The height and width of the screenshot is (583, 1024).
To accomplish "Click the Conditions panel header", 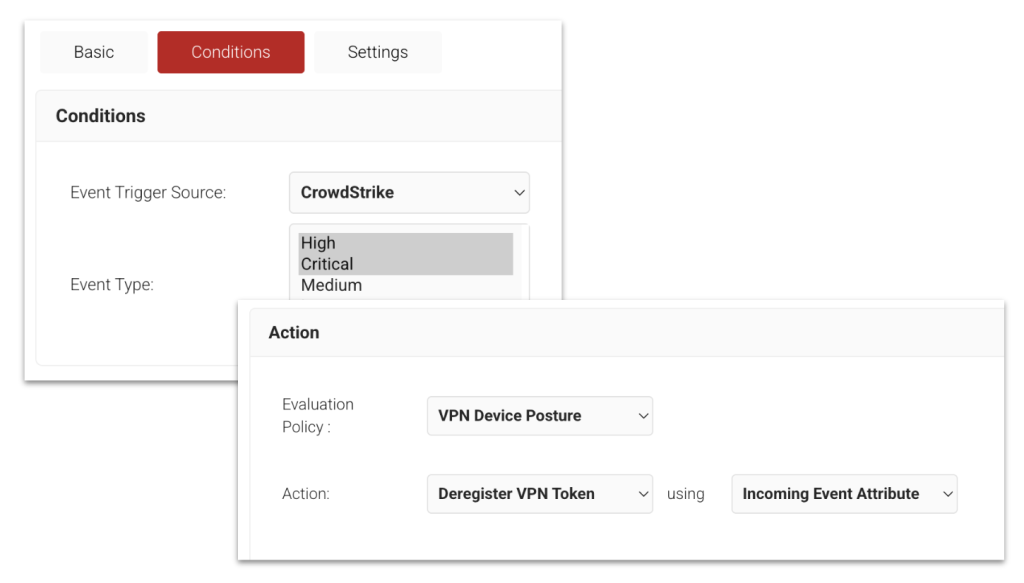I will click(101, 116).
